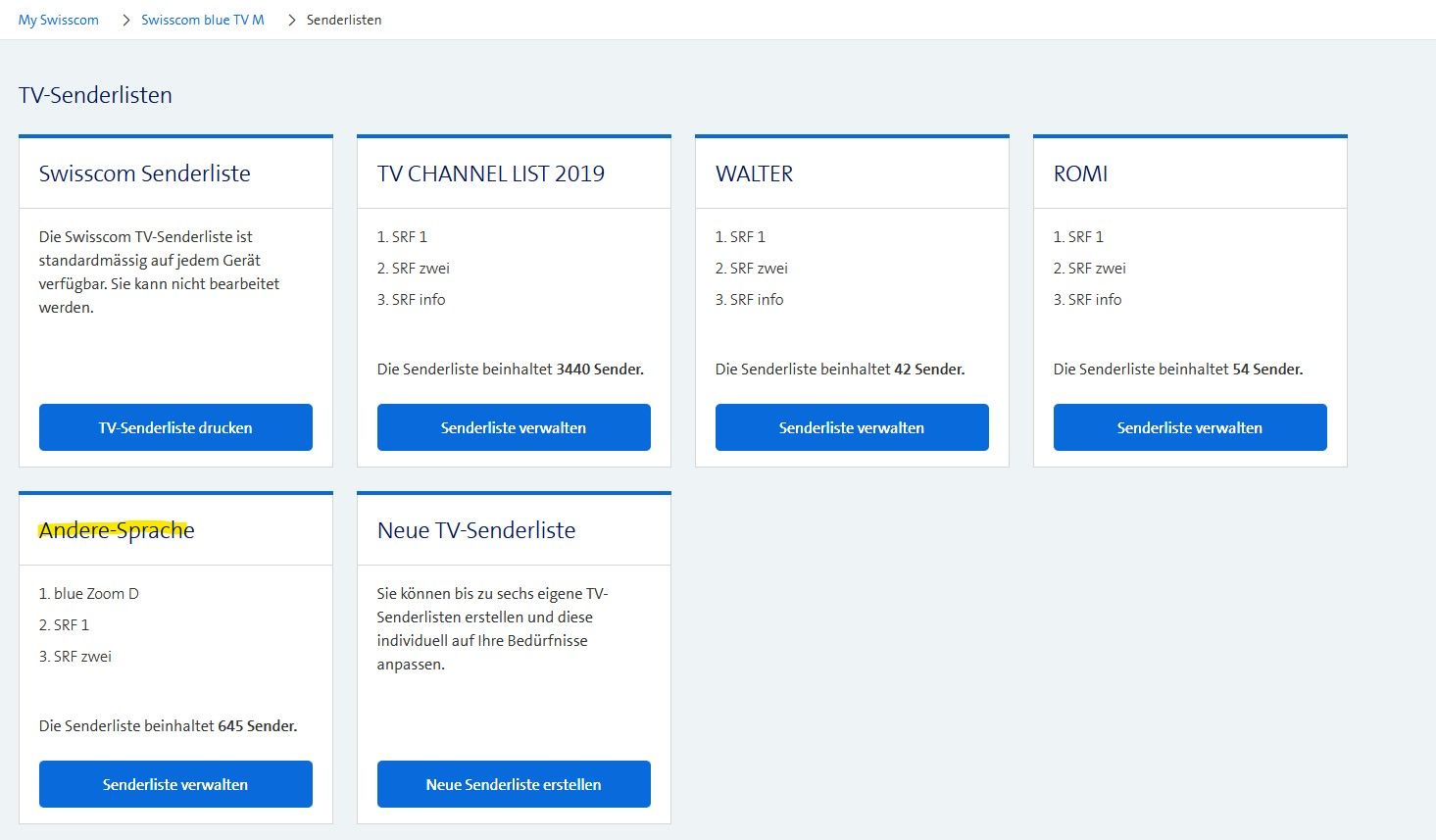1436x840 pixels.
Task: Click '3. SRF info' in TV CHANNEL LIST 2019
Action: pyautogui.click(x=411, y=299)
